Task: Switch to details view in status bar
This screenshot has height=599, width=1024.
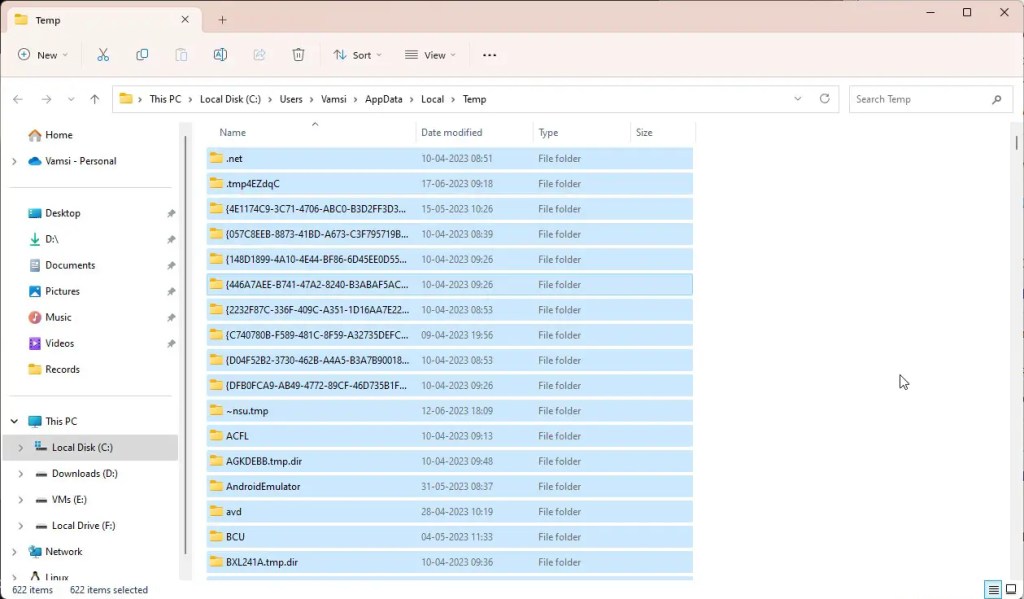Action: (993, 590)
